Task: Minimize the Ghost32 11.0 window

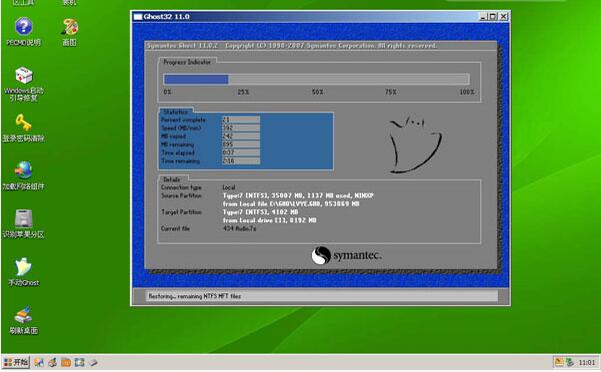Action: click(x=483, y=16)
